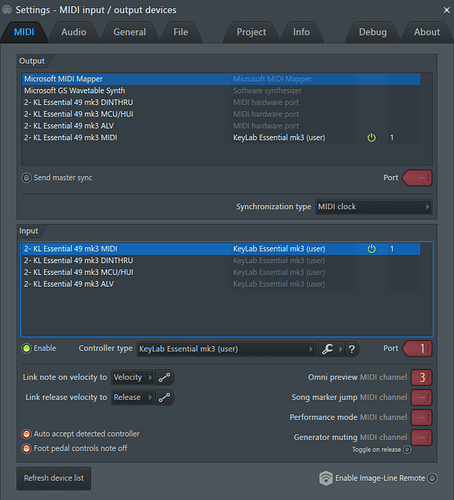Open Link note on velocity dropdown

click(x=133, y=377)
